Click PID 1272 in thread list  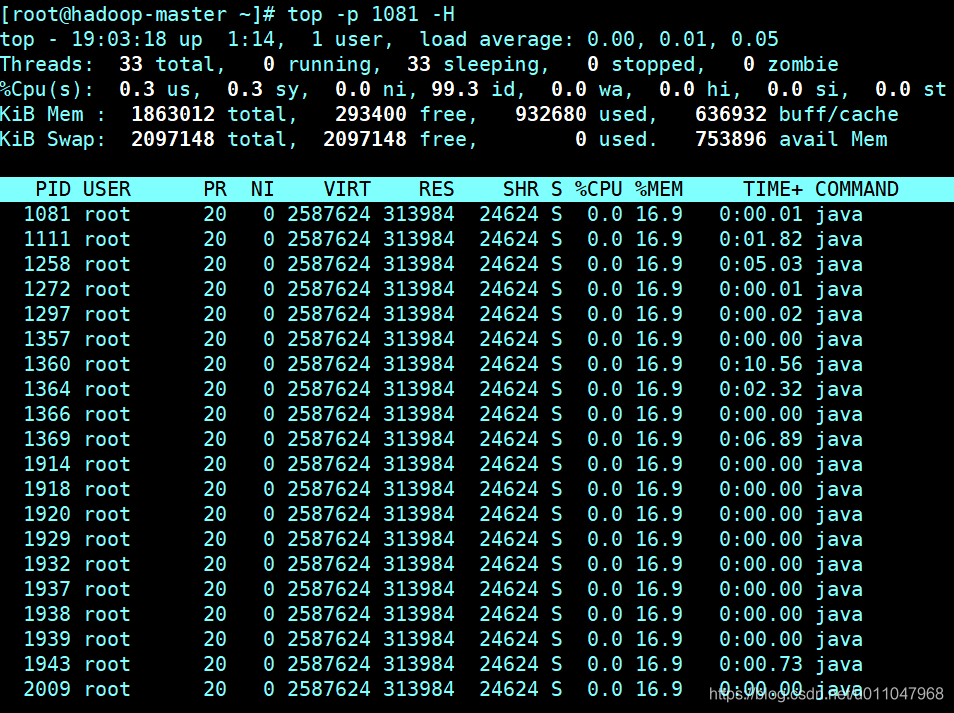click(47, 289)
